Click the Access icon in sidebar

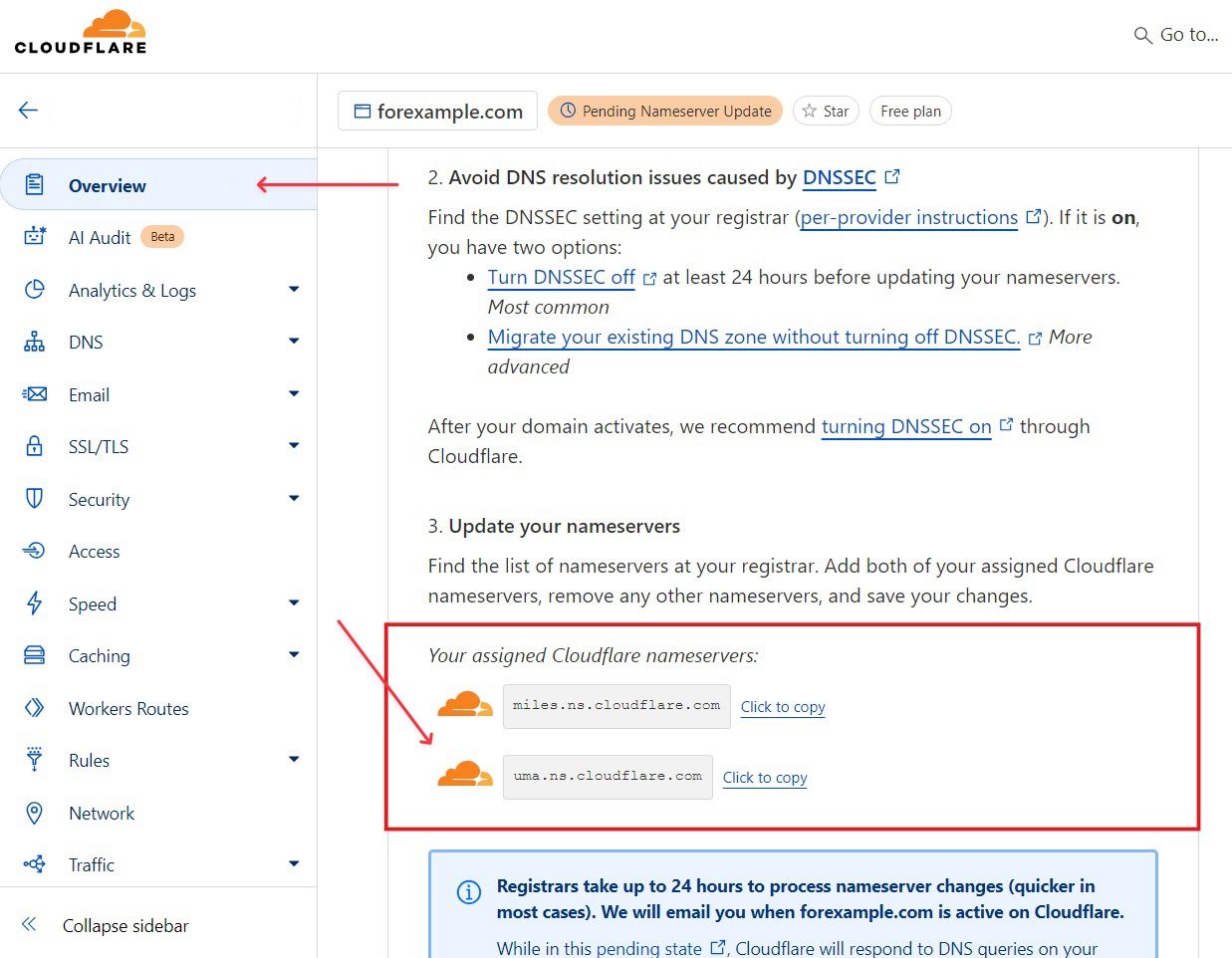click(x=35, y=551)
